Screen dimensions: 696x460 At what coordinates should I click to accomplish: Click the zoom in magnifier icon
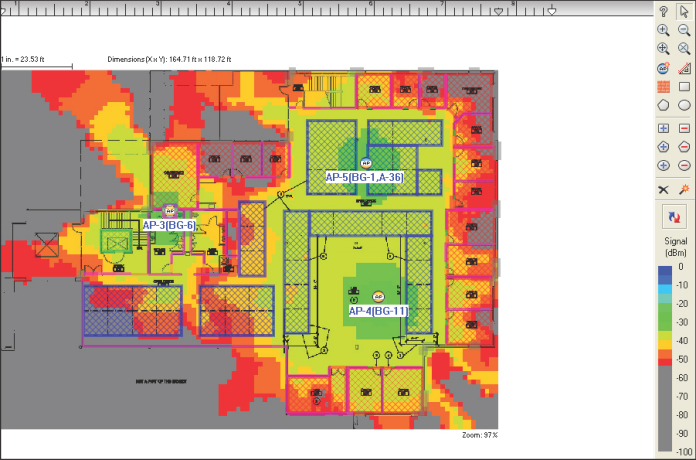point(664,30)
